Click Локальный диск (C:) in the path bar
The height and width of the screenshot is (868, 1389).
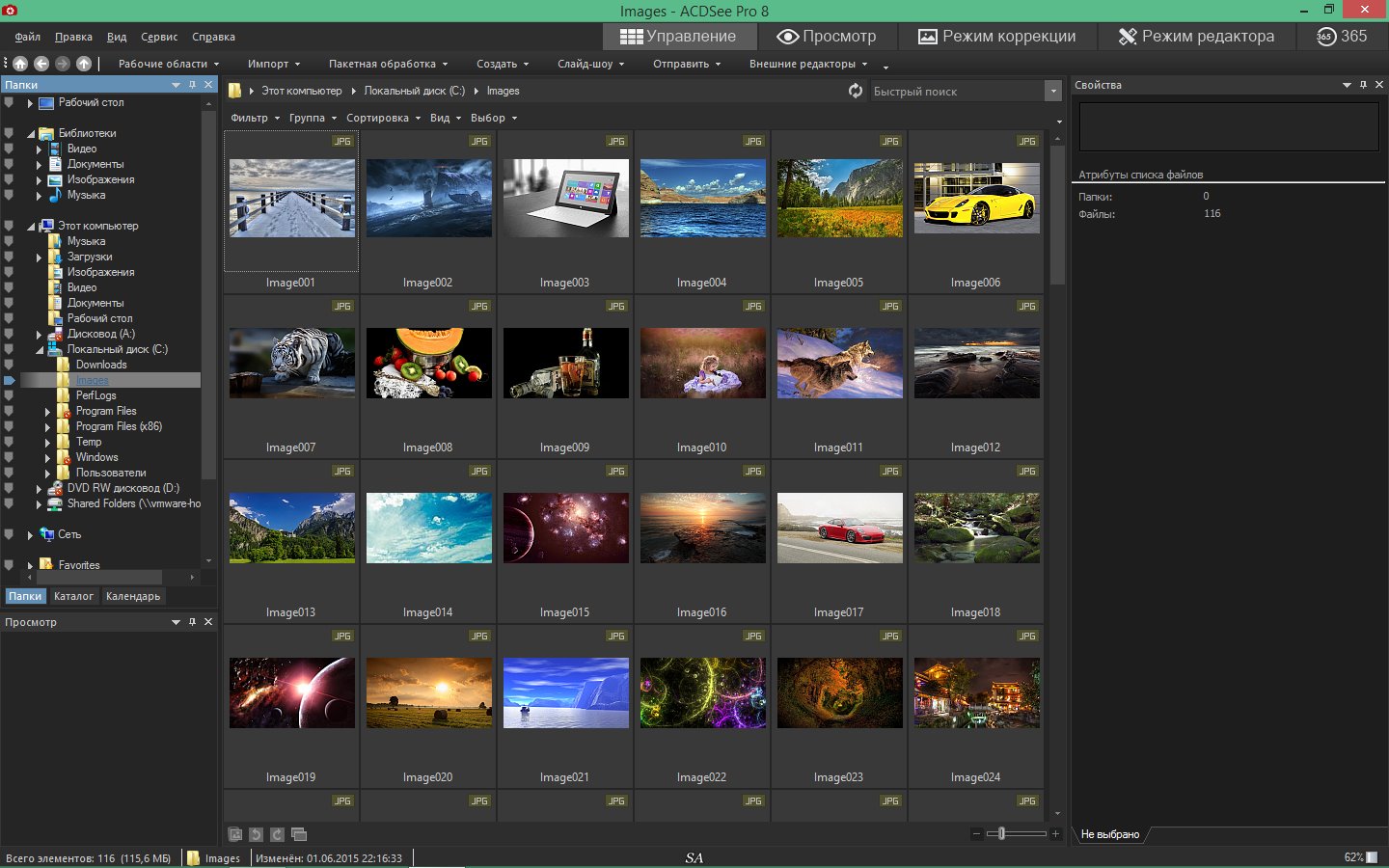tap(414, 91)
